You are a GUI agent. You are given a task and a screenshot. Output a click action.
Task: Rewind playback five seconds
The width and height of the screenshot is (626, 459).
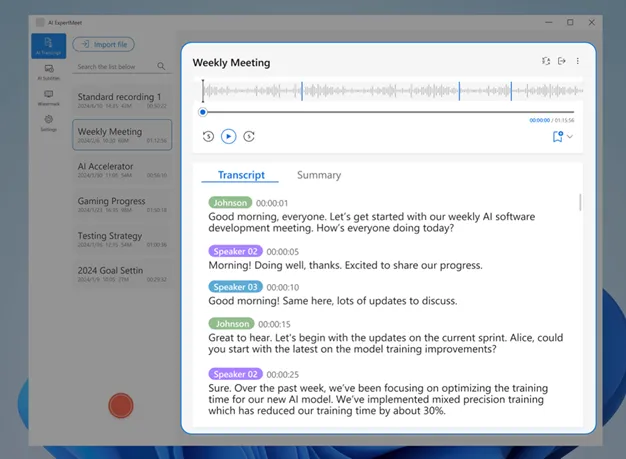click(208, 137)
